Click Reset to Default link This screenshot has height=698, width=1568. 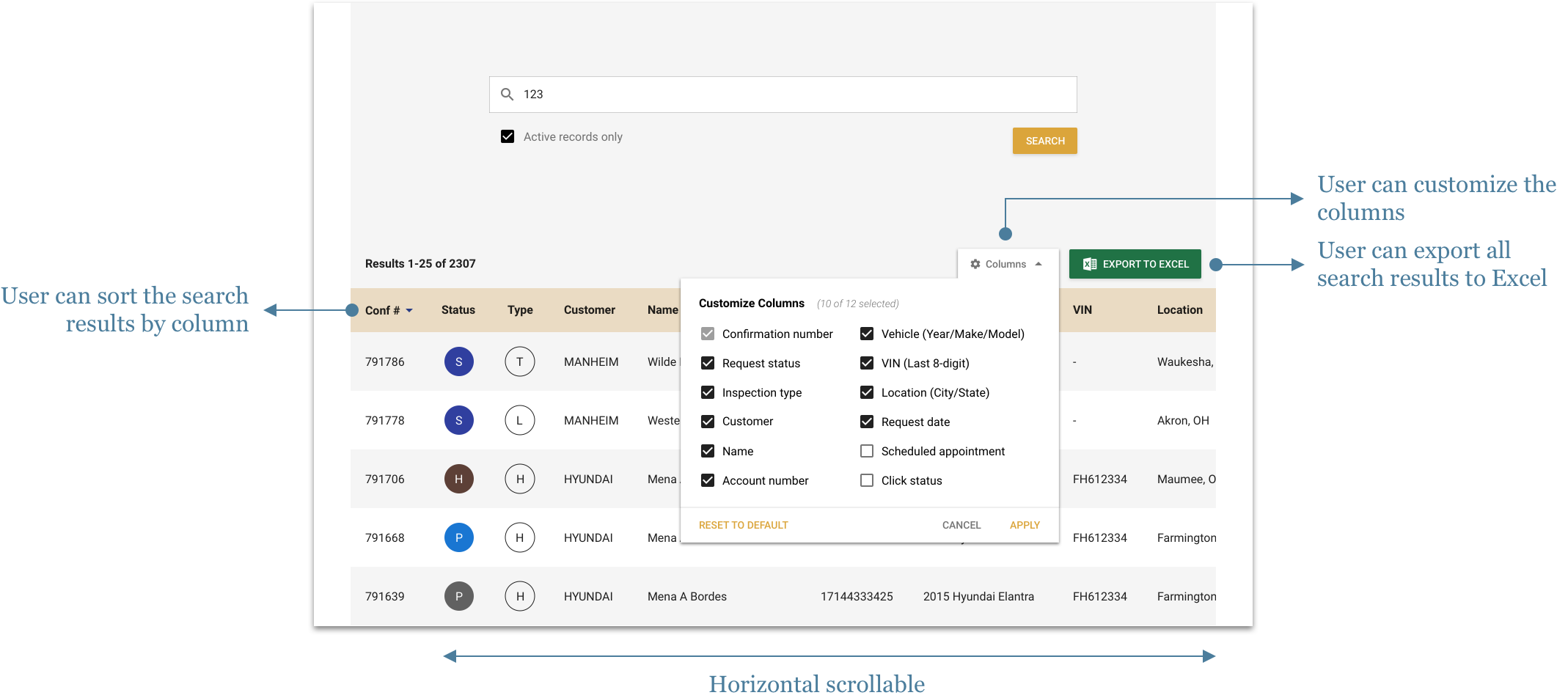(743, 525)
